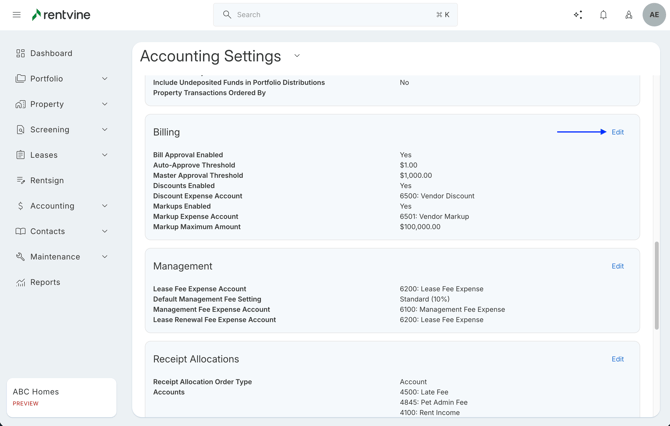Edit the Billing settings

point(617,132)
